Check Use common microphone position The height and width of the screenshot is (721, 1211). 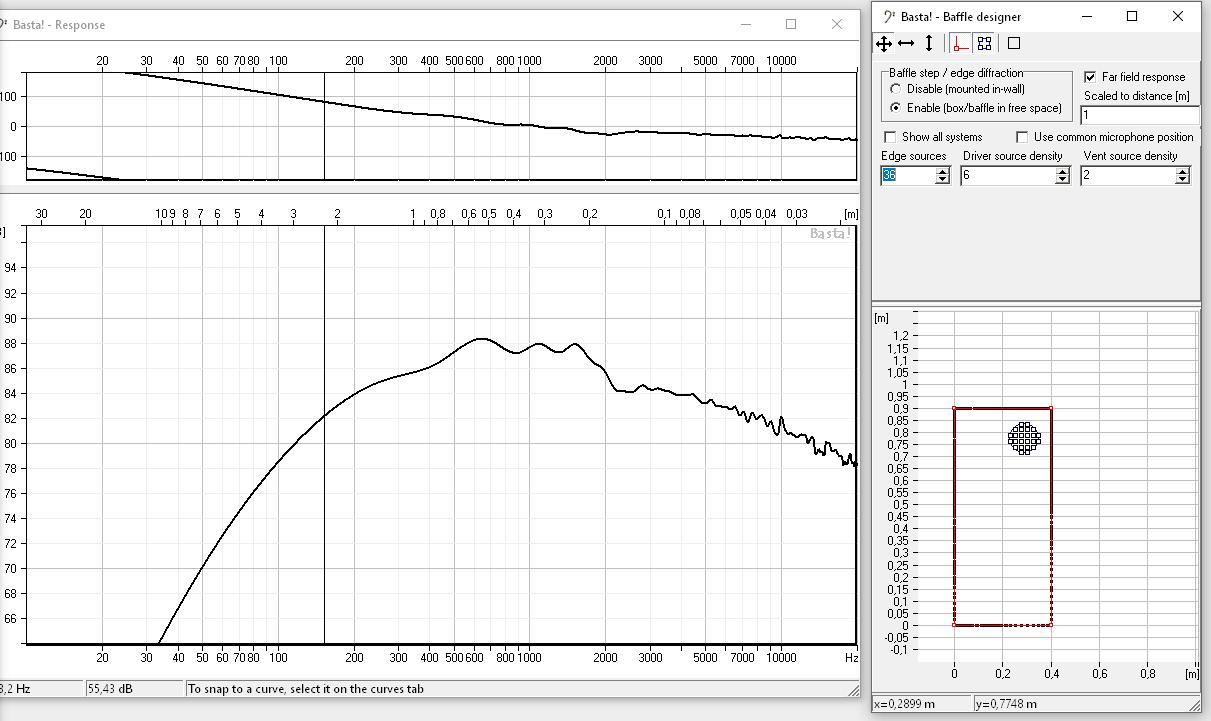1022,137
